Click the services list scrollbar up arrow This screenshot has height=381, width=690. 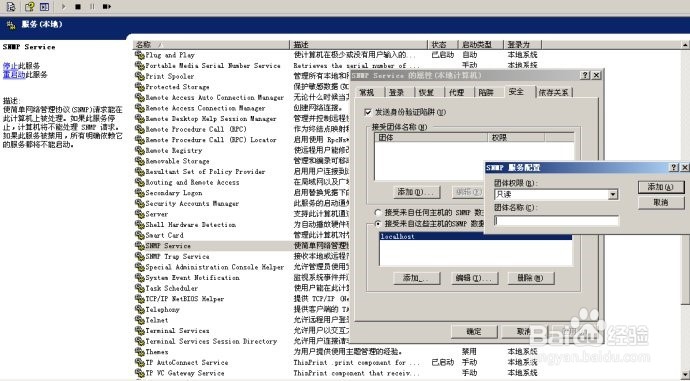[x=685, y=45]
